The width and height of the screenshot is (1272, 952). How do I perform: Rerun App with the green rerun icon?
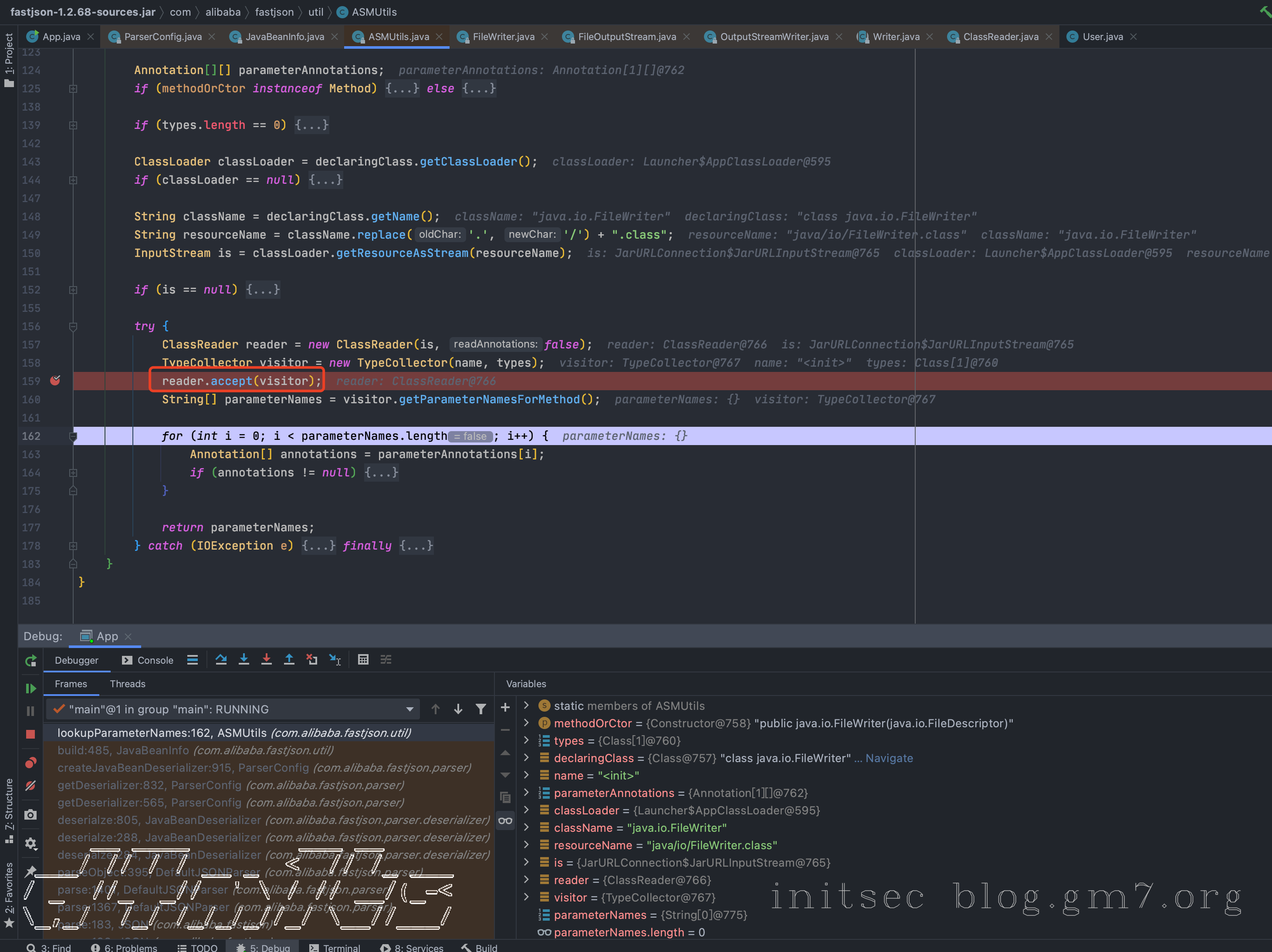click(x=30, y=661)
